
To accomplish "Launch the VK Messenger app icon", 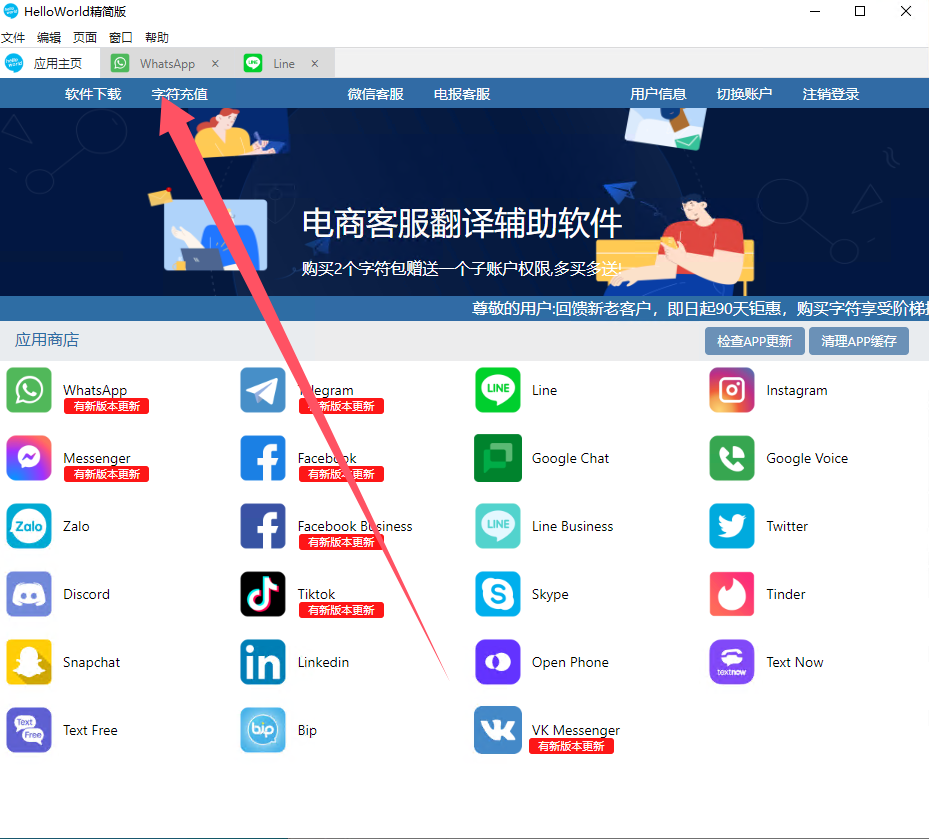I will (498, 730).
